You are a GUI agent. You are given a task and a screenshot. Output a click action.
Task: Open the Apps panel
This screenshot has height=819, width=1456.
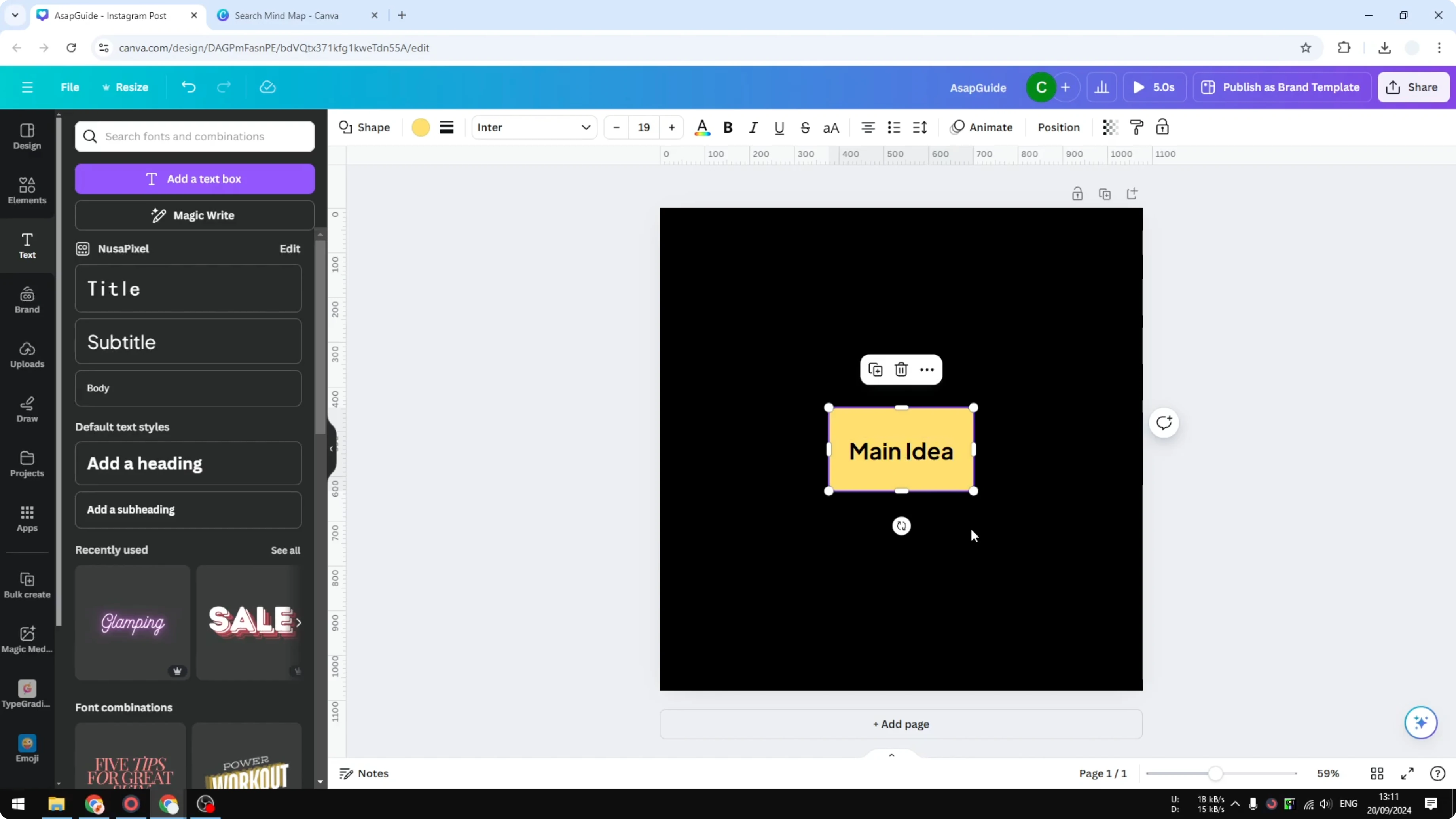(x=27, y=518)
